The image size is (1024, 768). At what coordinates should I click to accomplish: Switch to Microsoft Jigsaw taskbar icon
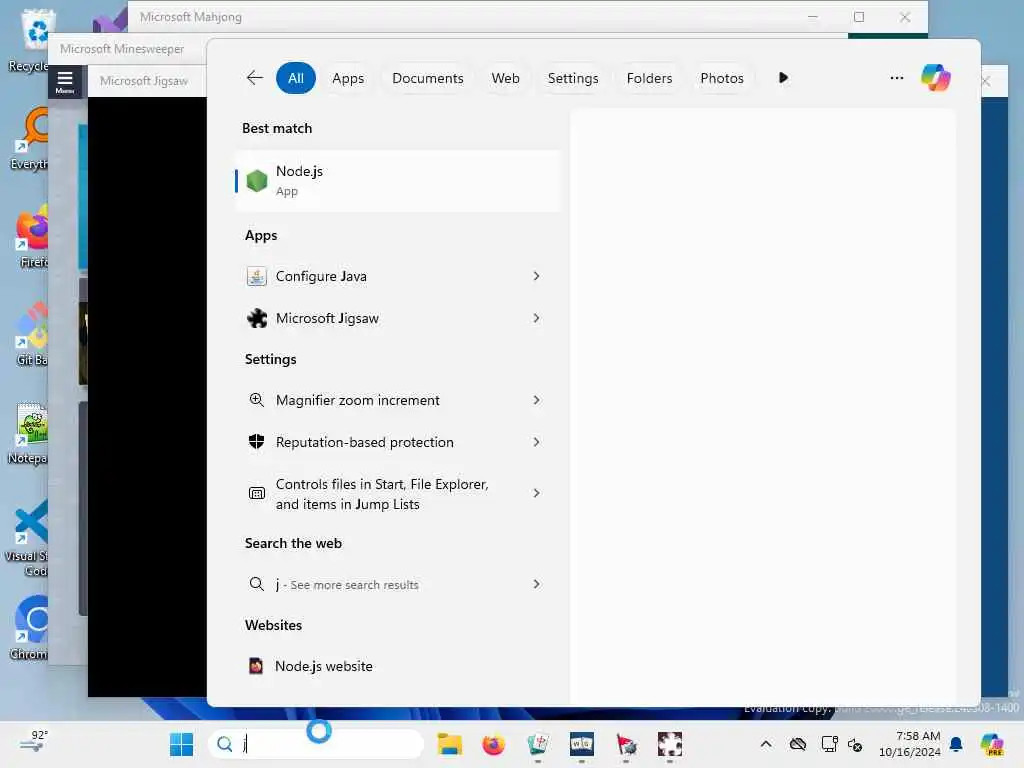click(669, 744)
